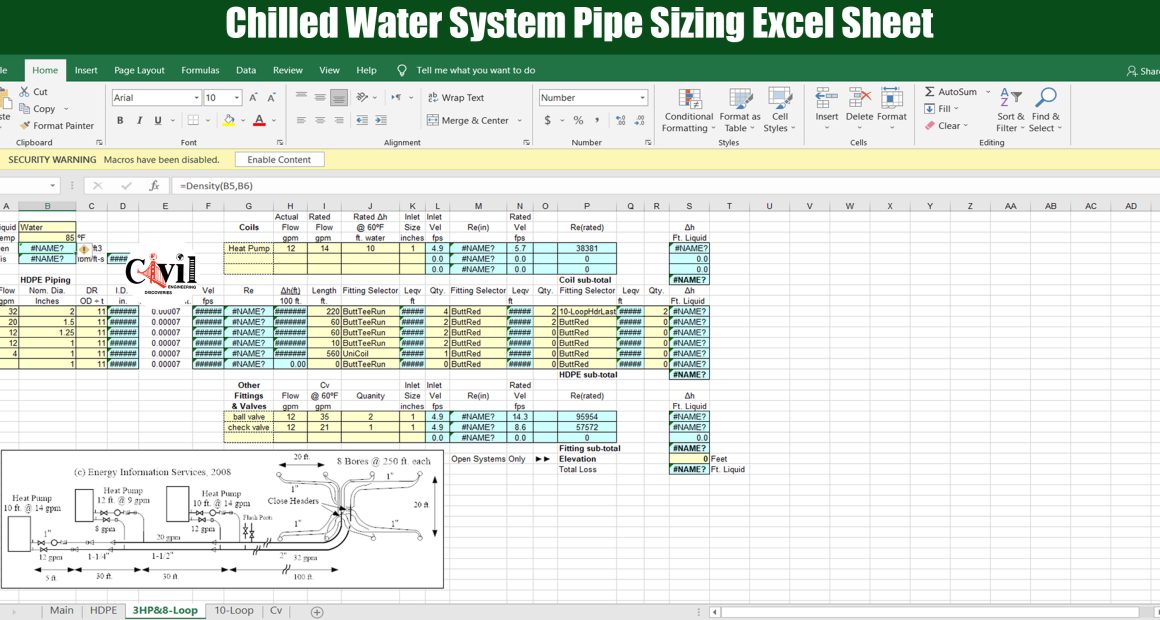
Task: Decrease font size with the smaller A icon
Action: (272, 98)
